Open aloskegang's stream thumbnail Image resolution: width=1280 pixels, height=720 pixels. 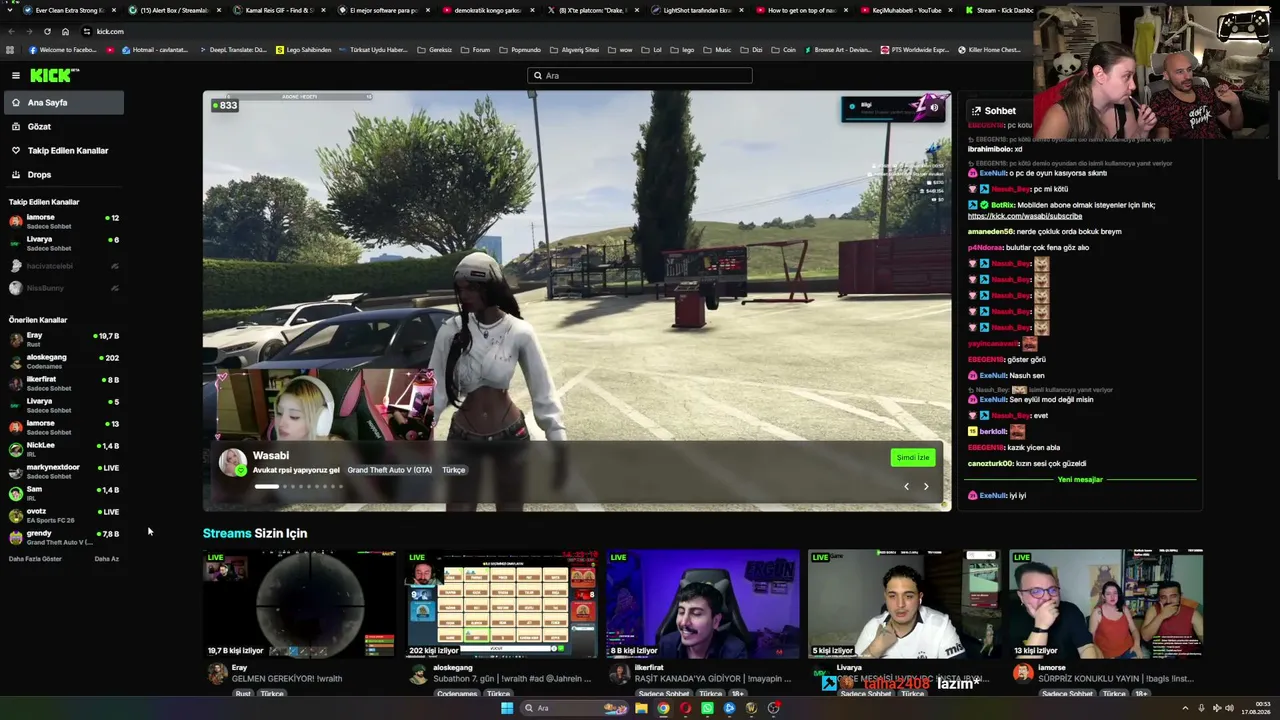[501, 604]
